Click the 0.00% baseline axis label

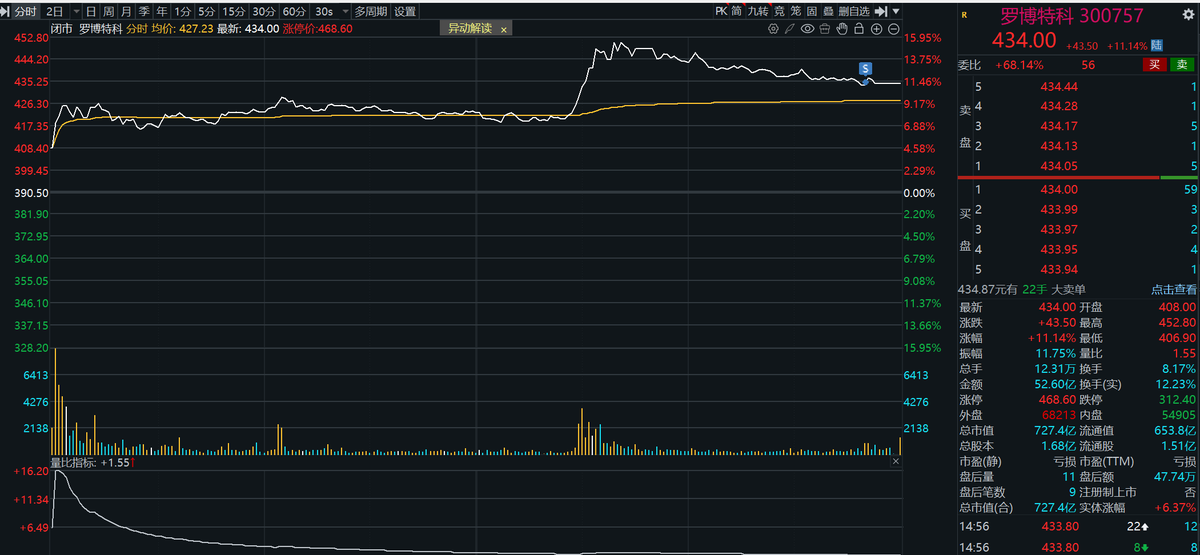920,192
